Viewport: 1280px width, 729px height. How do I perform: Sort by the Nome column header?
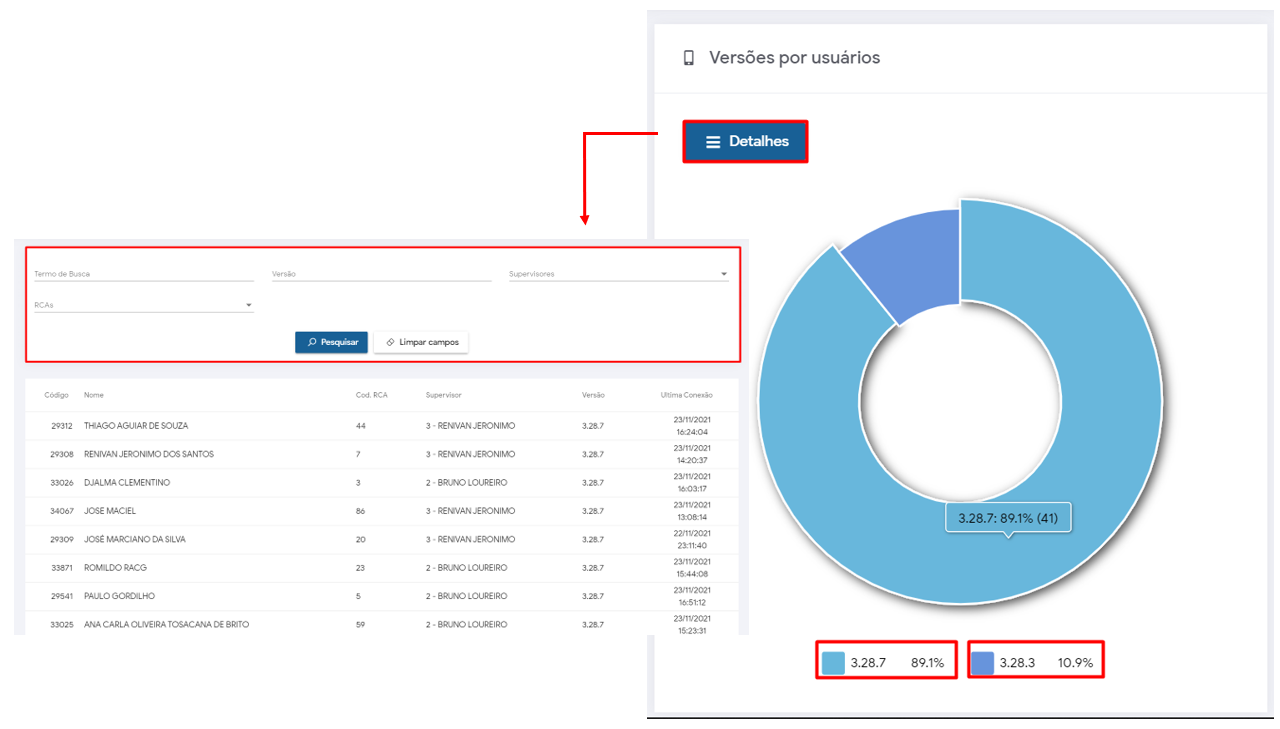[94, 395]
